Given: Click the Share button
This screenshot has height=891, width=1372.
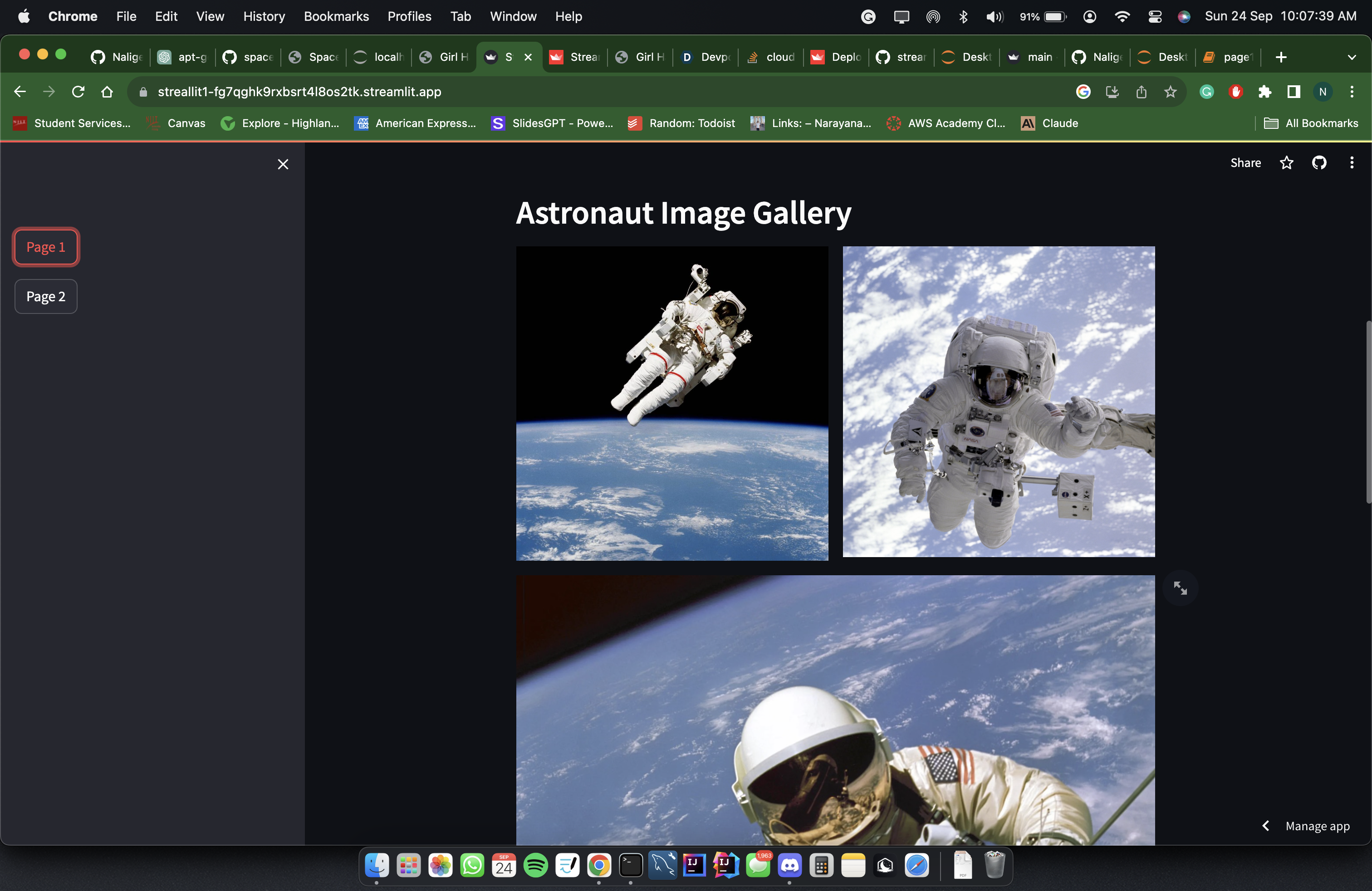Looking at the screenshot, I should coord(1245,163).
